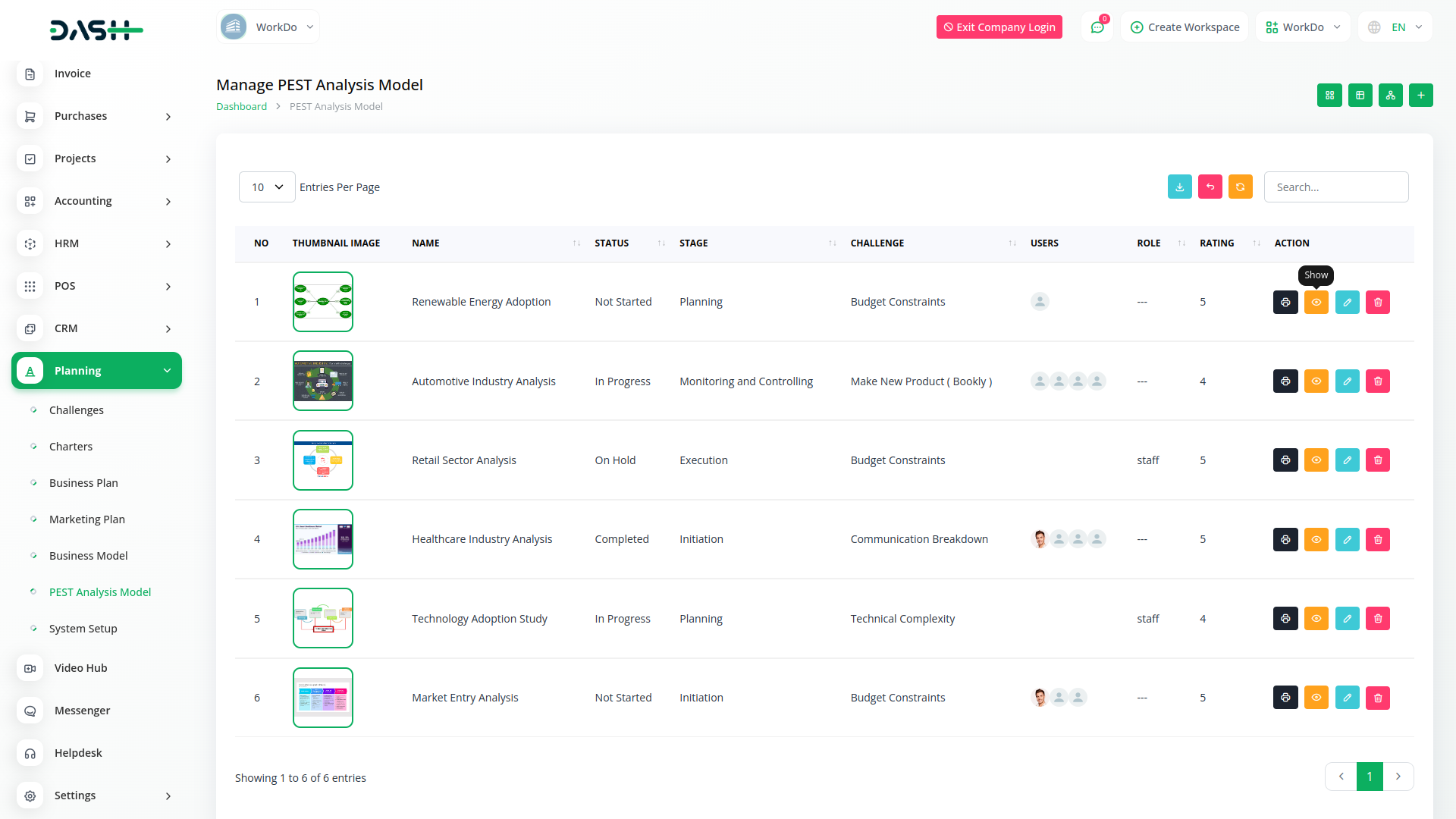Switch to grid view icon
The image size is (1456, 819).
(x=1329, y=96)
